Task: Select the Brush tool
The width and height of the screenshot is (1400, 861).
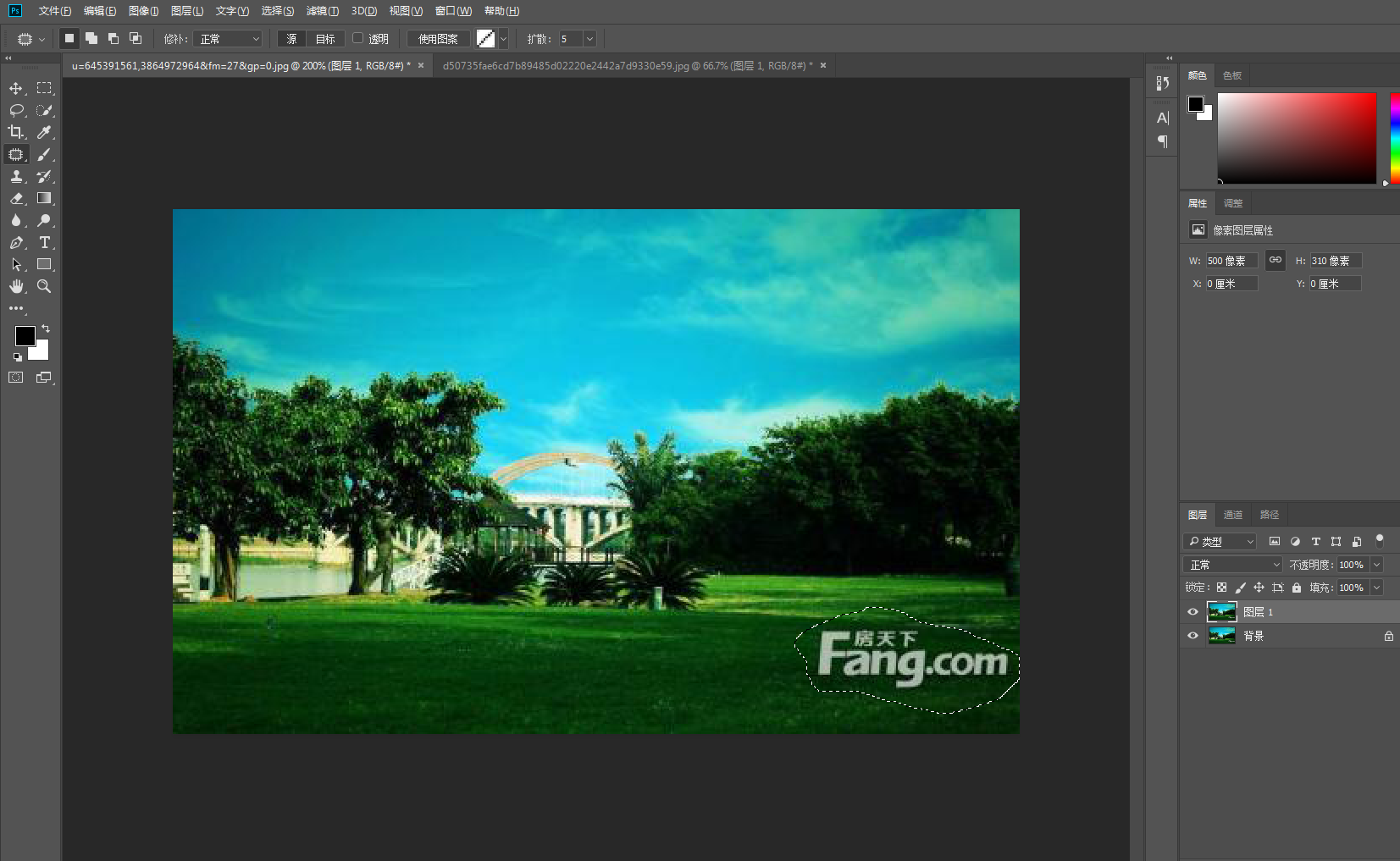Action: [44, 154]
